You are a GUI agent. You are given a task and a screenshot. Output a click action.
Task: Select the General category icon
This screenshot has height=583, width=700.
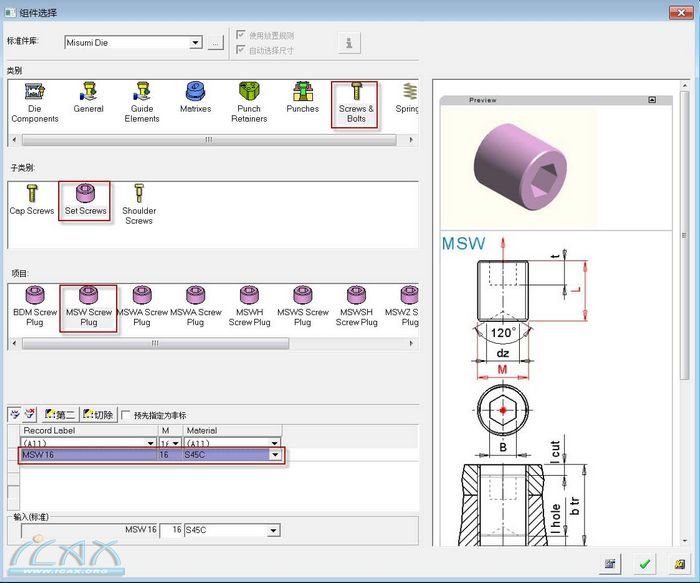pos(88,98)
